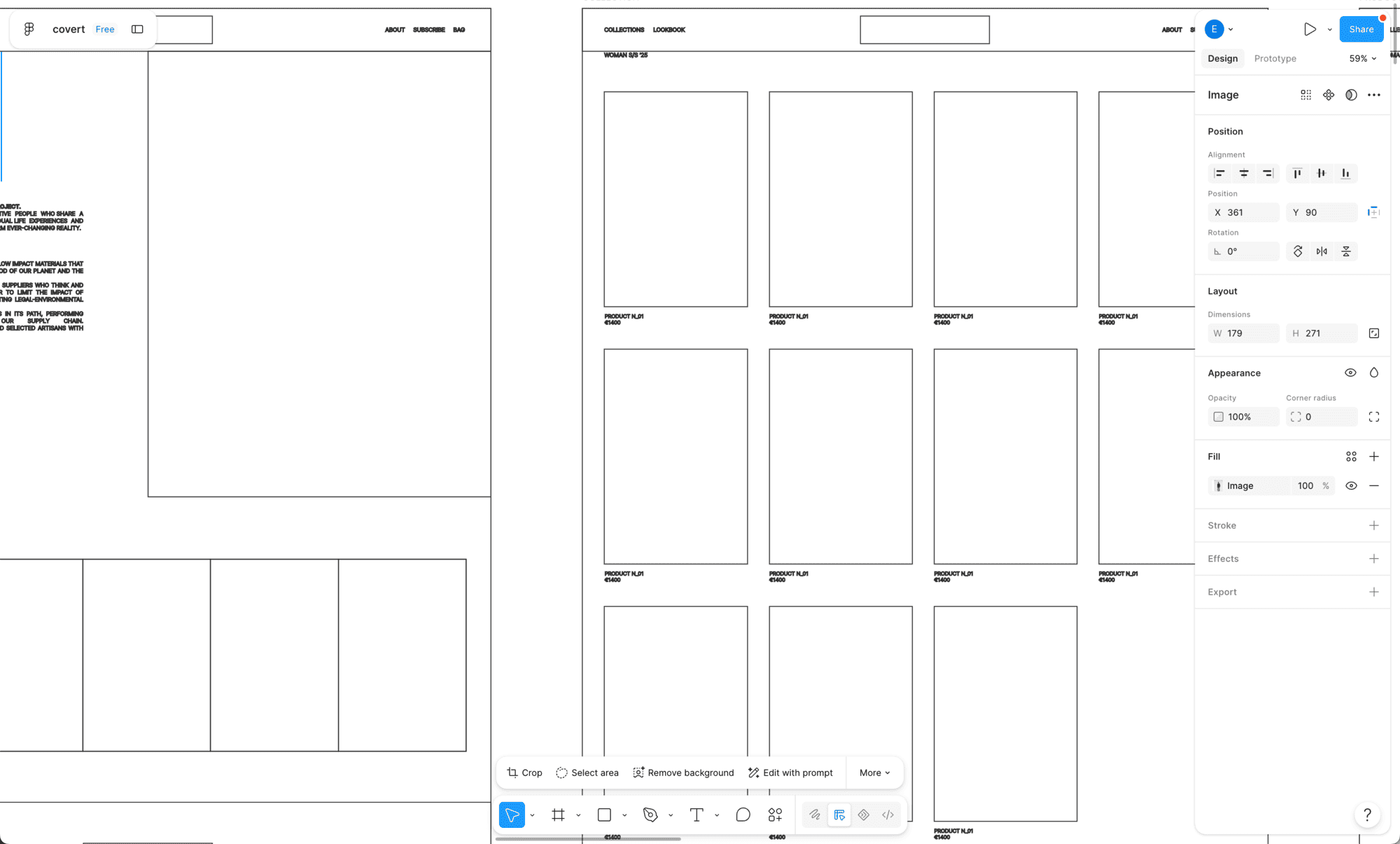The width and height of the screenshot is (1400, 844).
Task: Select the Frame tool
Action: click(x=558, y=815)
